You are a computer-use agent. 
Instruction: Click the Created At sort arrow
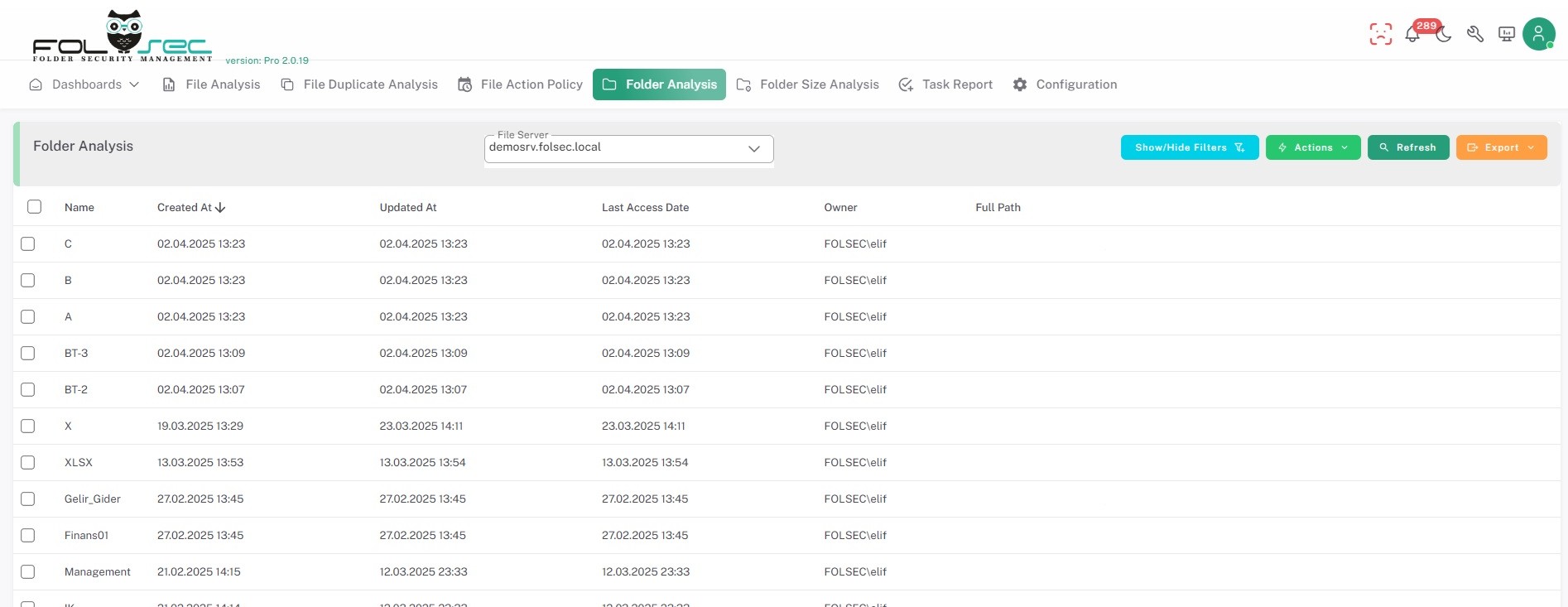pyautogui.click(x=220, y=208)
